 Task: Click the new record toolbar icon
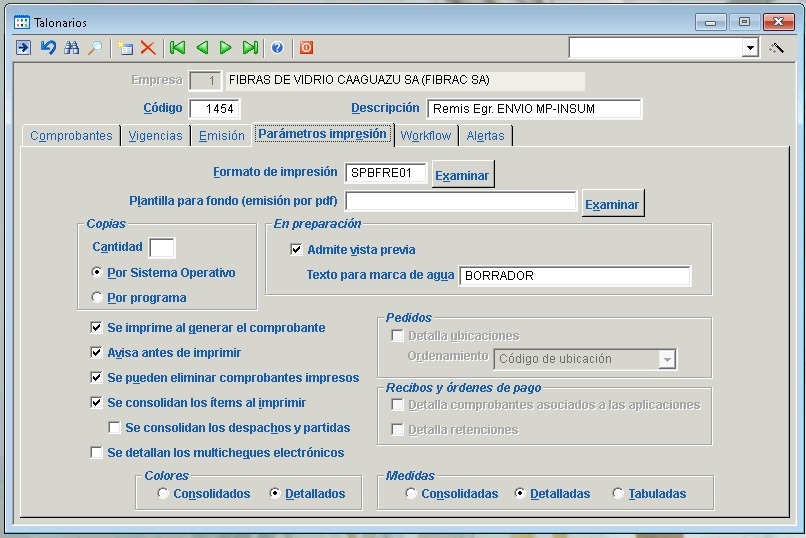[x=124, y=48]
